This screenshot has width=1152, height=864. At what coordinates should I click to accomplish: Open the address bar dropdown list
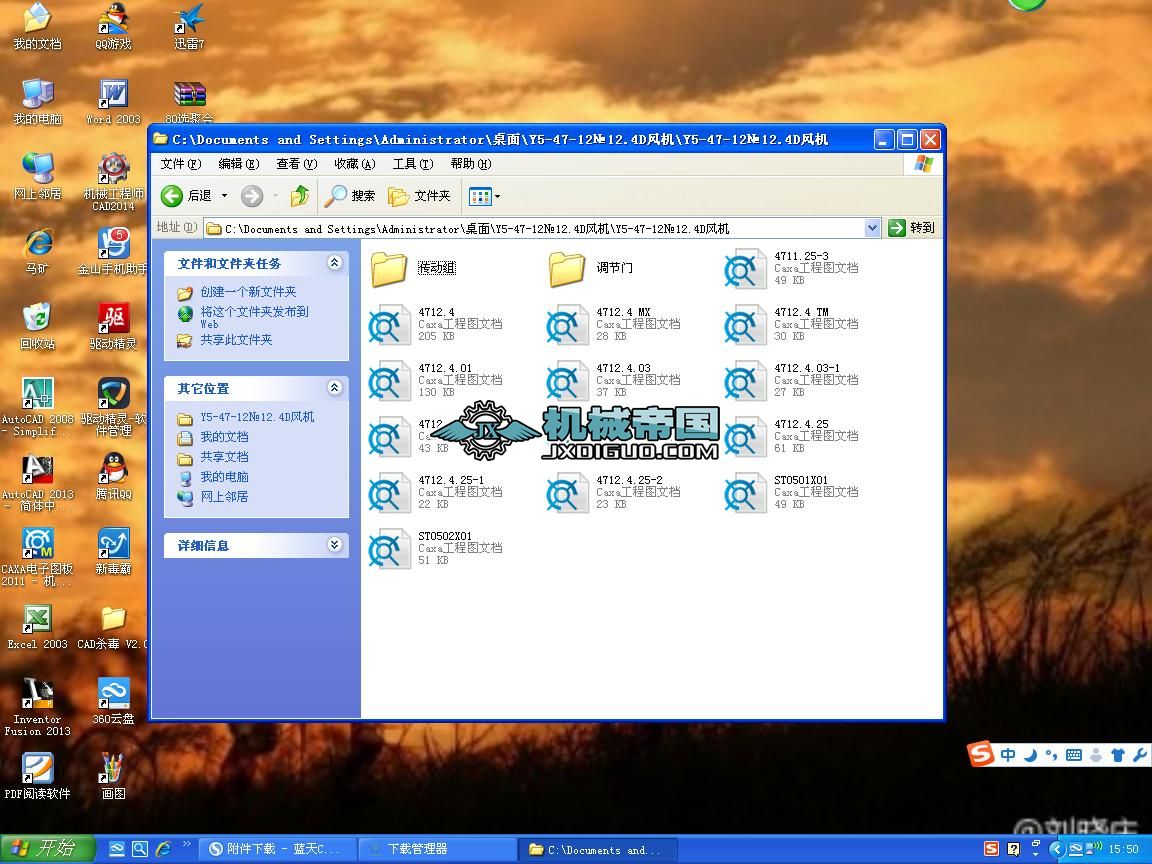(870, 228)
